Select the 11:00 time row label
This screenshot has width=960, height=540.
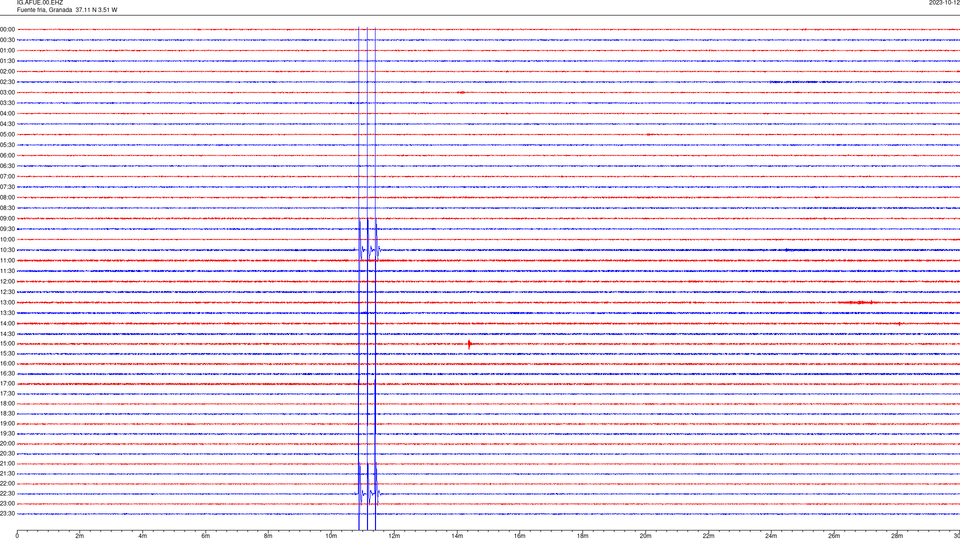click(7, 260)
